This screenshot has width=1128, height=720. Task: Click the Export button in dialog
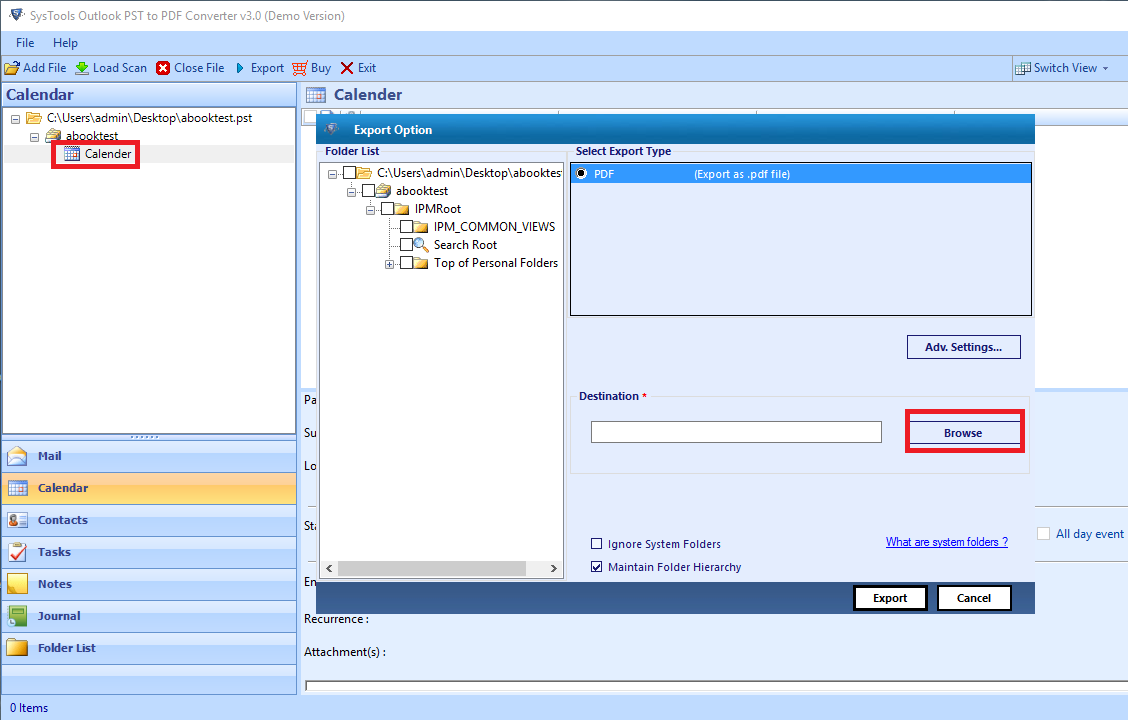point(890,598)
